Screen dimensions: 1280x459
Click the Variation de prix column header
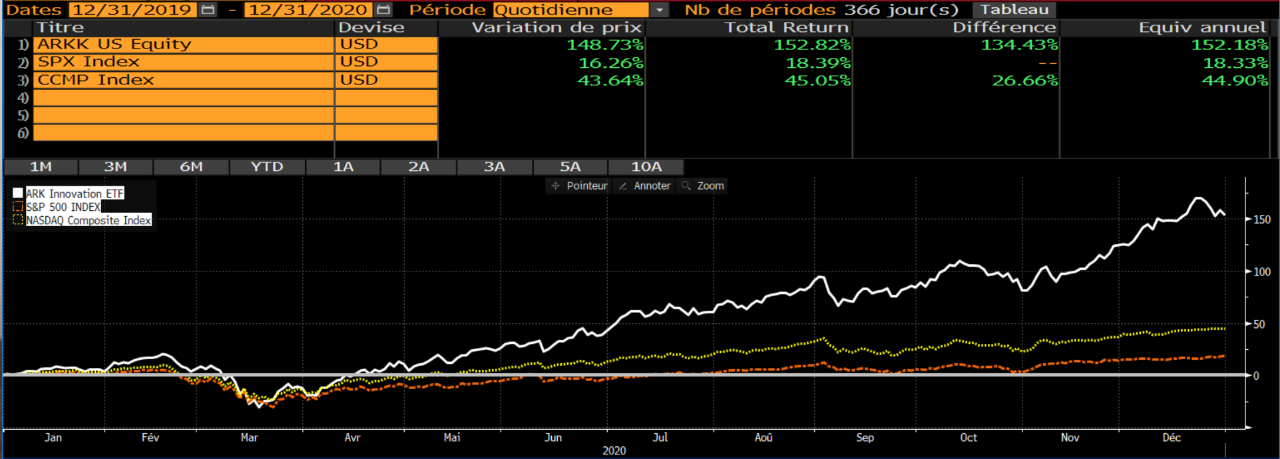[x=557, y=27]
